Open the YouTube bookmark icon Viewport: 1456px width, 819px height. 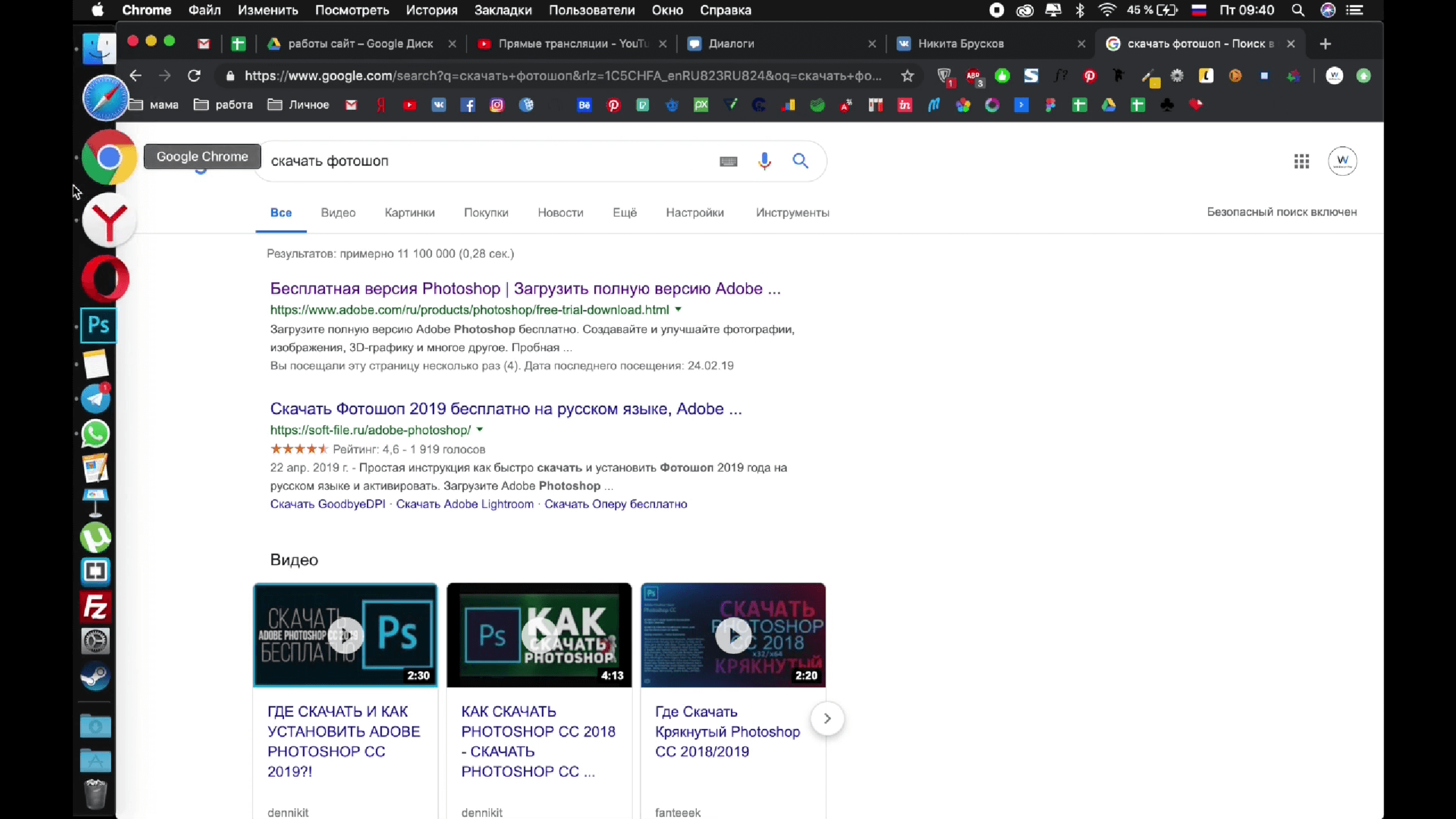[x=410, y=105]
